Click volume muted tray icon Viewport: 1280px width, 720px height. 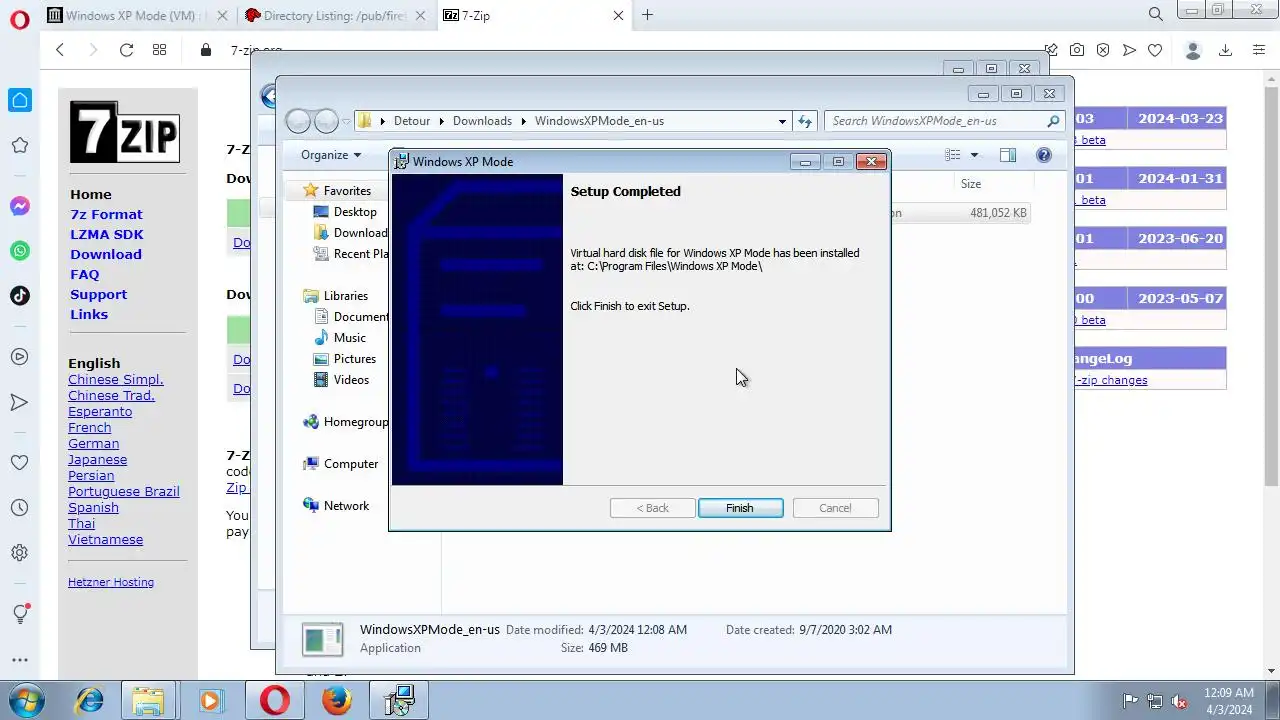pyautogui.click(x=1179, y=701)
